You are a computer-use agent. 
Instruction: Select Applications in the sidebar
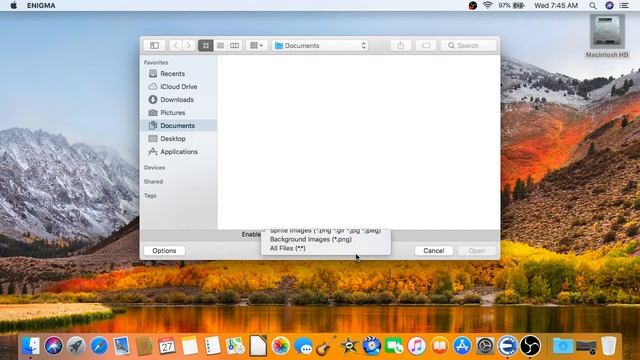(178, 152)
